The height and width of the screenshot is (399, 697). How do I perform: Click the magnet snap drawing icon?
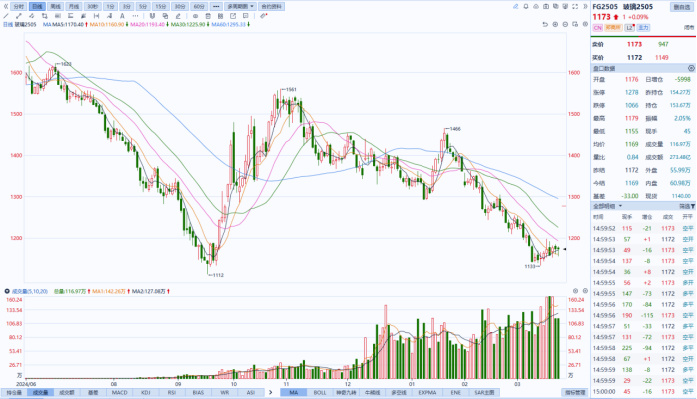(x=152, y=16)
